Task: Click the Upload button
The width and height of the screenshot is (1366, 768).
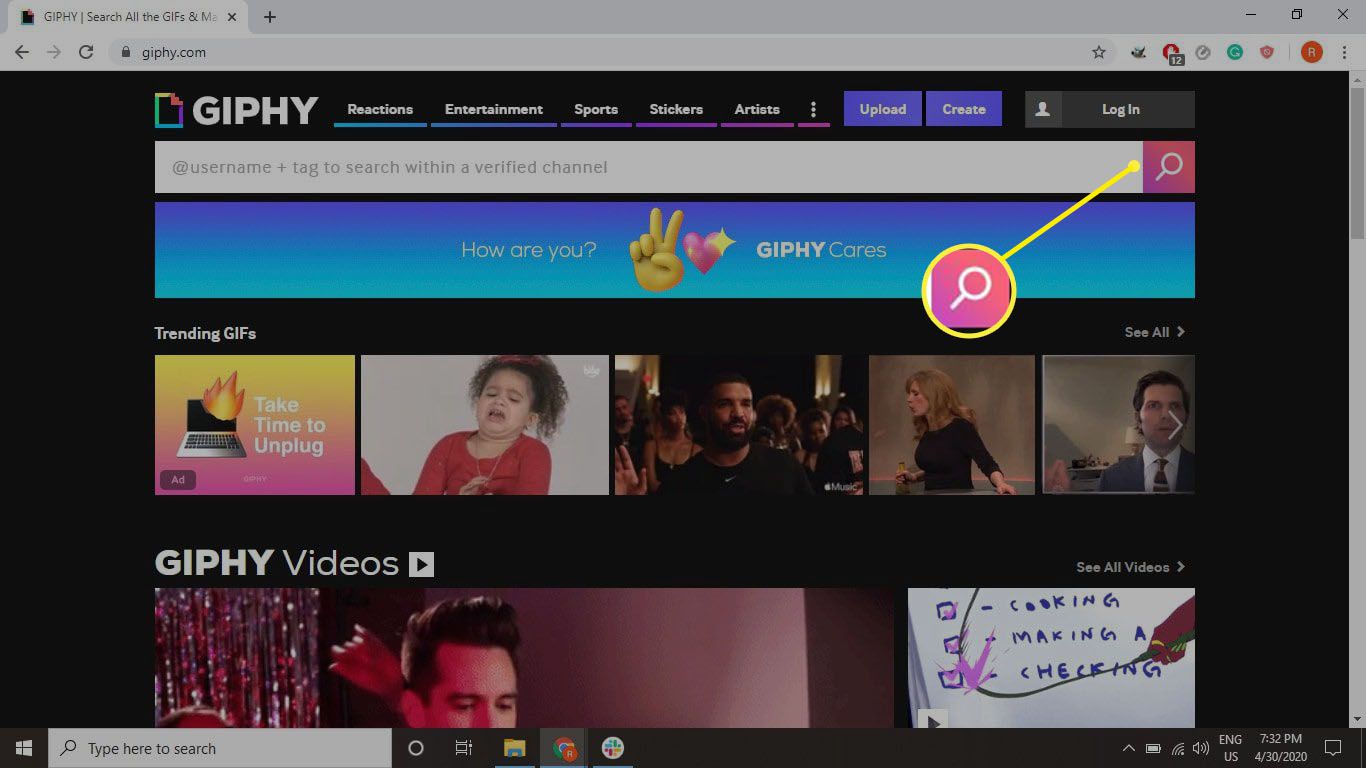Action: point(883,109)
